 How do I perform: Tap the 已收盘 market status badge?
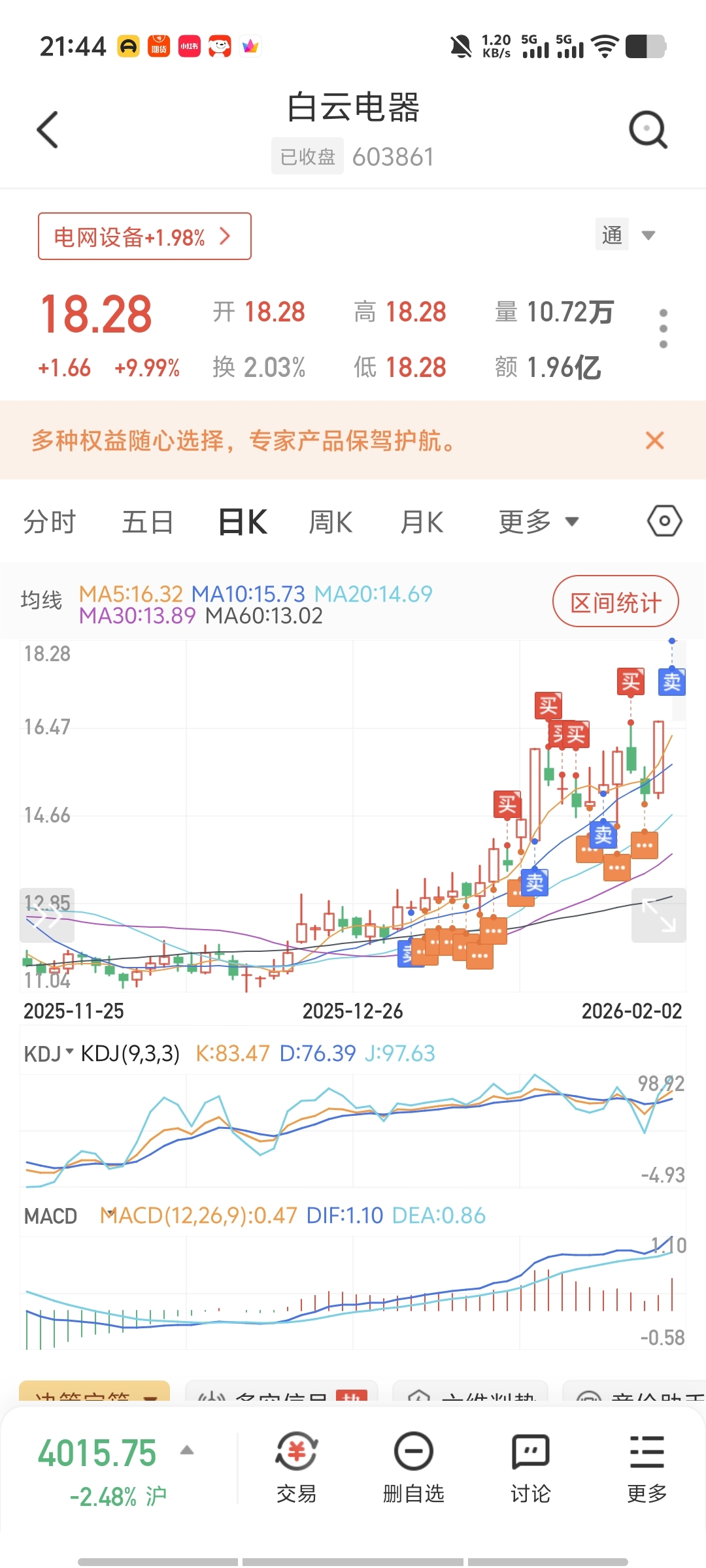point(307,157)
